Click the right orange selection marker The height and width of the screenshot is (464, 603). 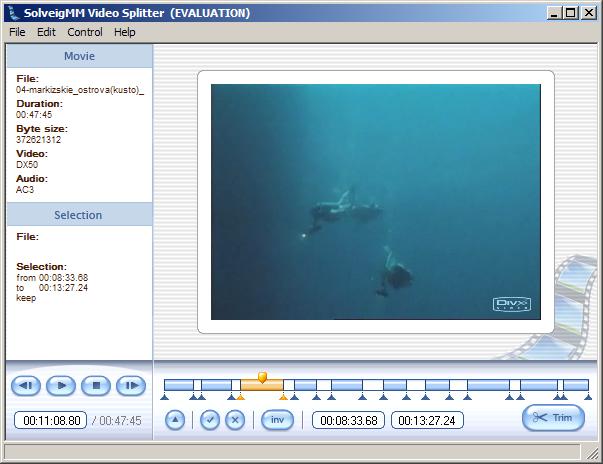point(283,397)
